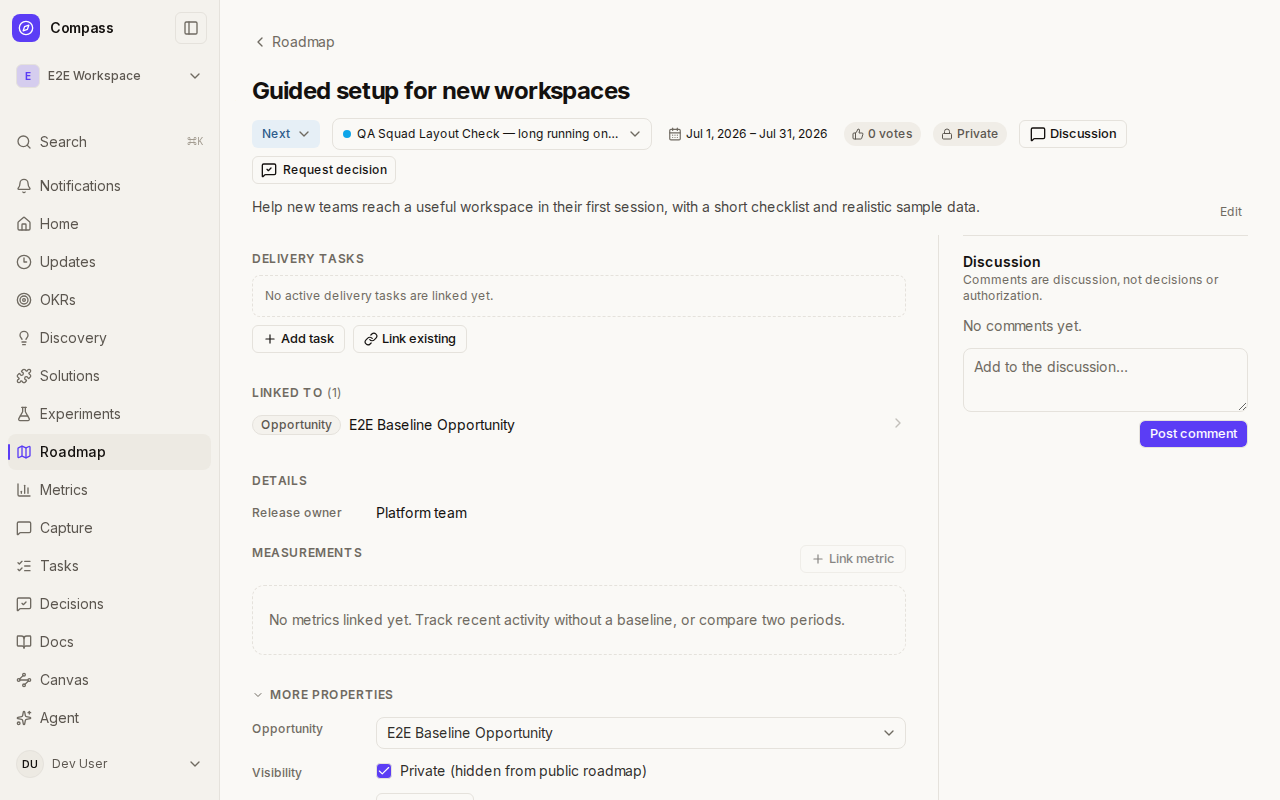Collapse sidebar with panel toggle icon
The width and height of the screenshot is (1280, 800).
(x=191, y=28)
